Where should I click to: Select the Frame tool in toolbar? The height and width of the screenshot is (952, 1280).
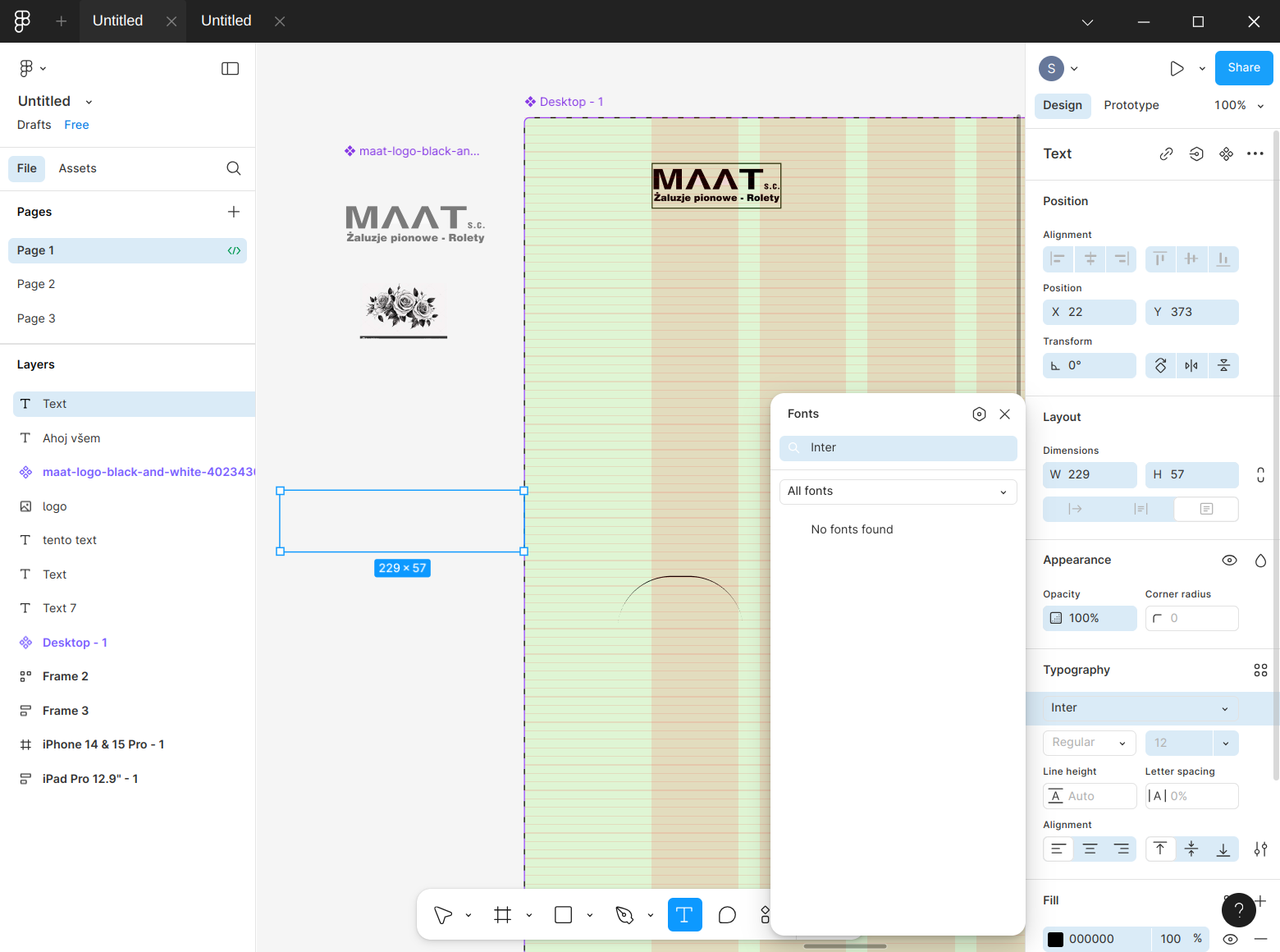pyautogui.click(x=503, y=915)
